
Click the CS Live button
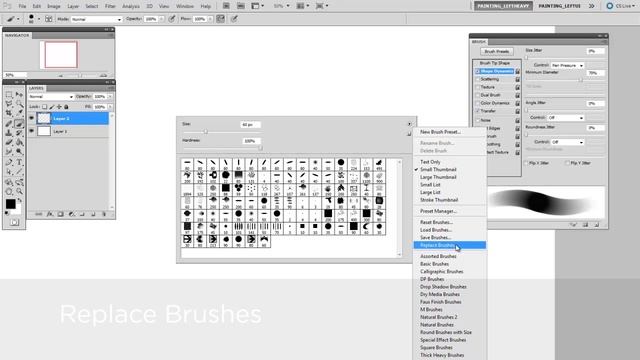pyautogui.click(x=621, y=6)
